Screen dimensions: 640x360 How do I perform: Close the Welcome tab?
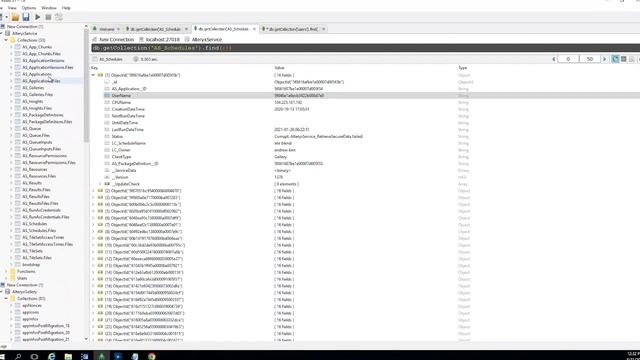point(118,29)
